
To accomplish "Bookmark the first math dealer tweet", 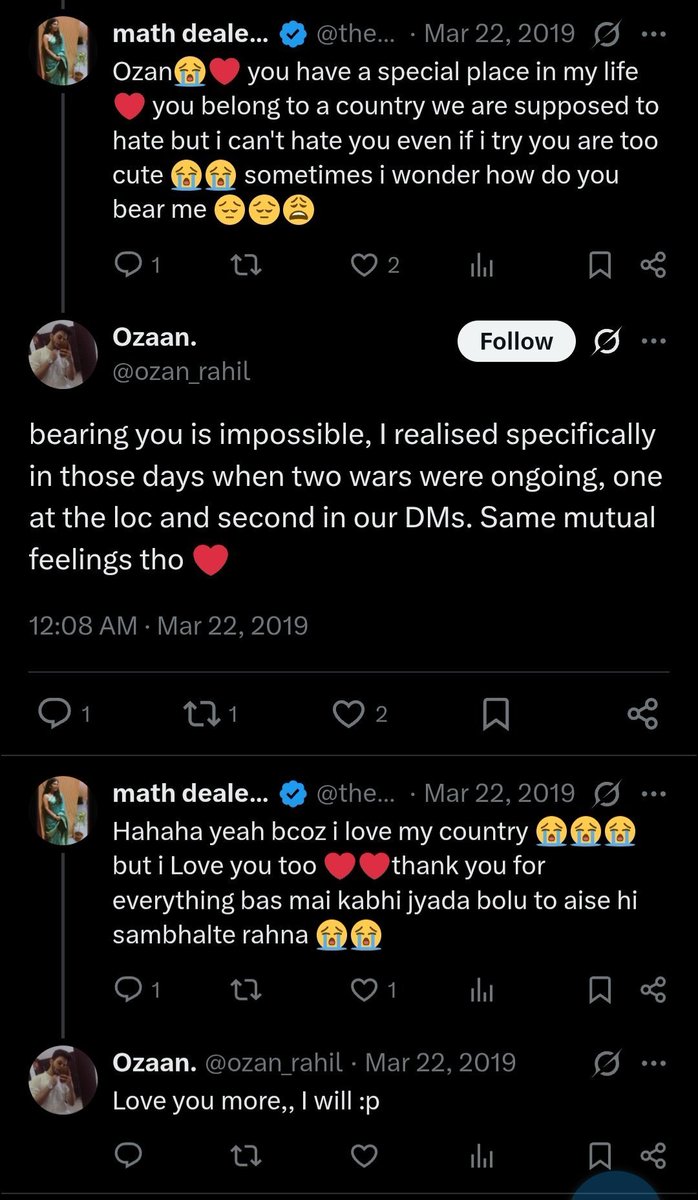I will click(x=598, y=264).
